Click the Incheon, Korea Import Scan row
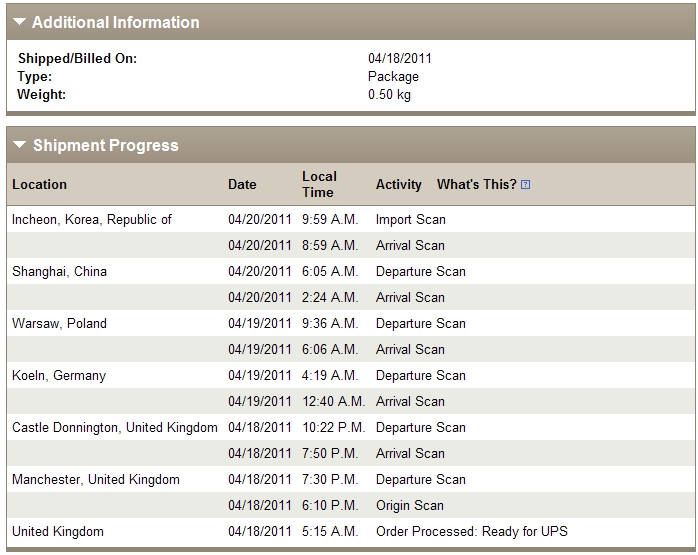This screenshot has height=555, width=698. pyautogui.click(x=351, y=219)
